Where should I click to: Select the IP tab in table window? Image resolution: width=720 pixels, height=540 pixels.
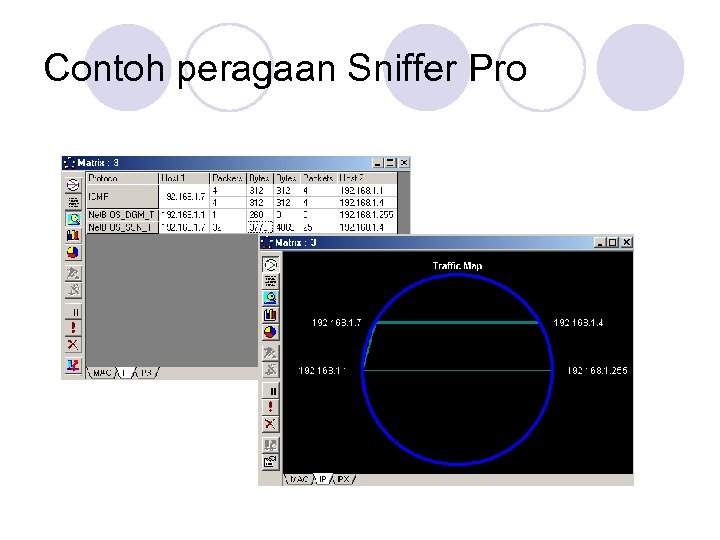pyautogui.click(x=125, y=373)
